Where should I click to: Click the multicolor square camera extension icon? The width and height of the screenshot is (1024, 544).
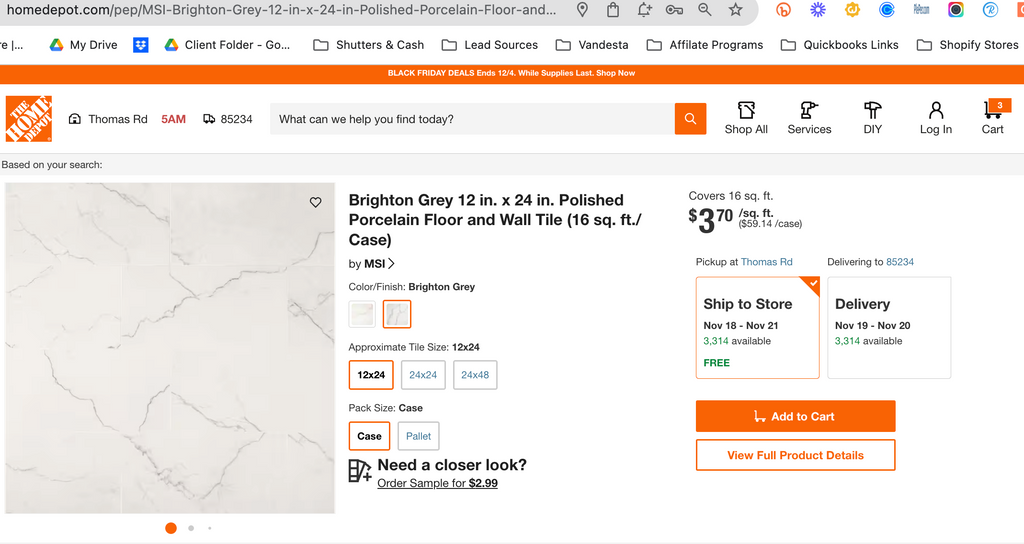[955, 10]
